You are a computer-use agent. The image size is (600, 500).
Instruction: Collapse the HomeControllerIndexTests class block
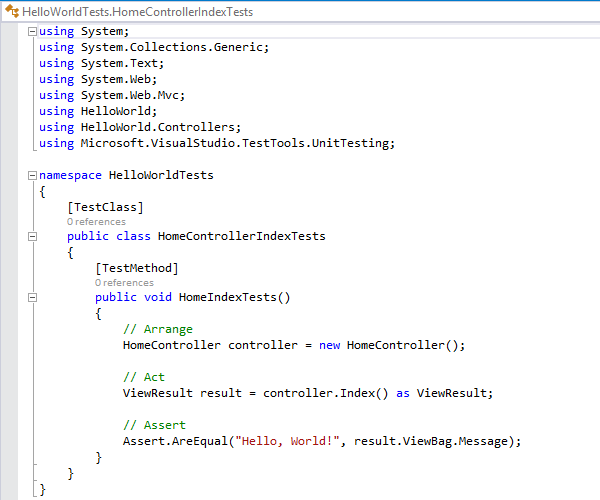[33, 236]
